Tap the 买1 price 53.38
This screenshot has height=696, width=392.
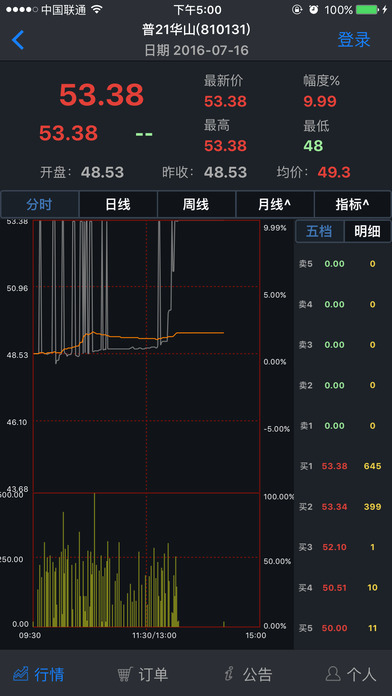click(x=334, y=466)
